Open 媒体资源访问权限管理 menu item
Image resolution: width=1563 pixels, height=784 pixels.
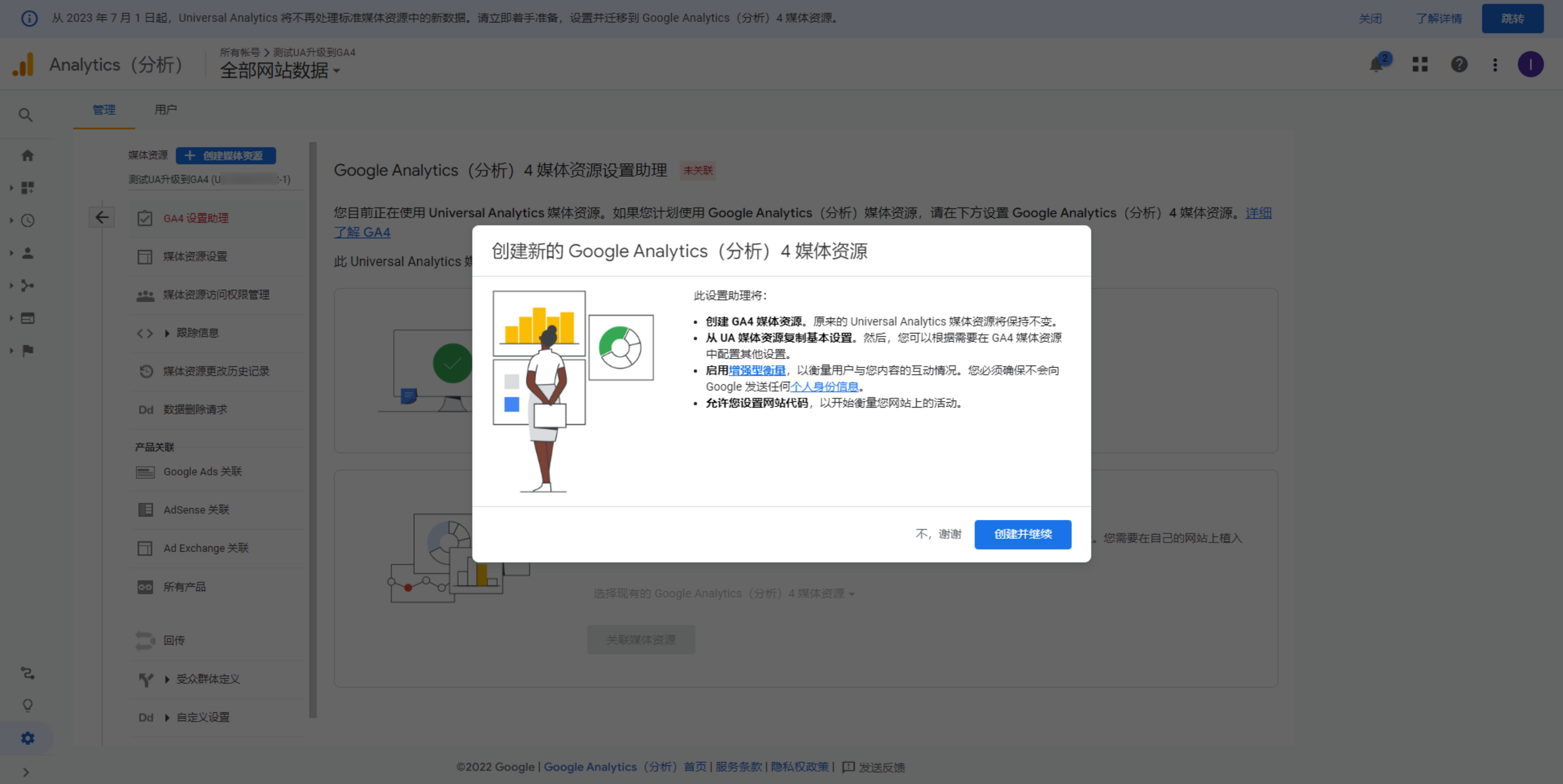point(218,295)
